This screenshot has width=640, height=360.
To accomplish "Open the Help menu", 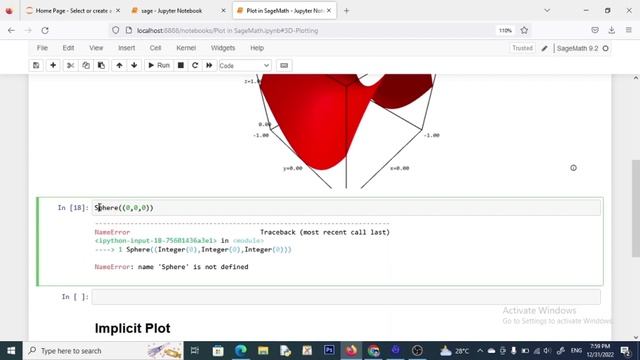I will click(x=257, y=48).
